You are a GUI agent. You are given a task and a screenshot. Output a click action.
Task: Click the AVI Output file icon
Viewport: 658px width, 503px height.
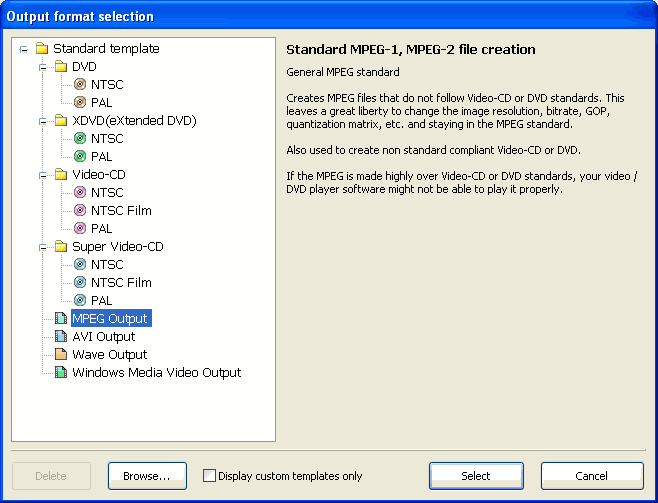61,336
